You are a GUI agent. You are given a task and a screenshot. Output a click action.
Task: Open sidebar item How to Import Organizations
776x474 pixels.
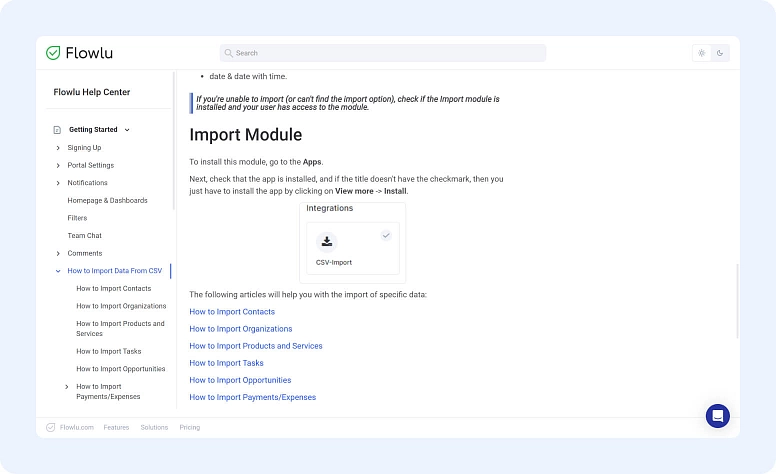[x=121, y=306]
